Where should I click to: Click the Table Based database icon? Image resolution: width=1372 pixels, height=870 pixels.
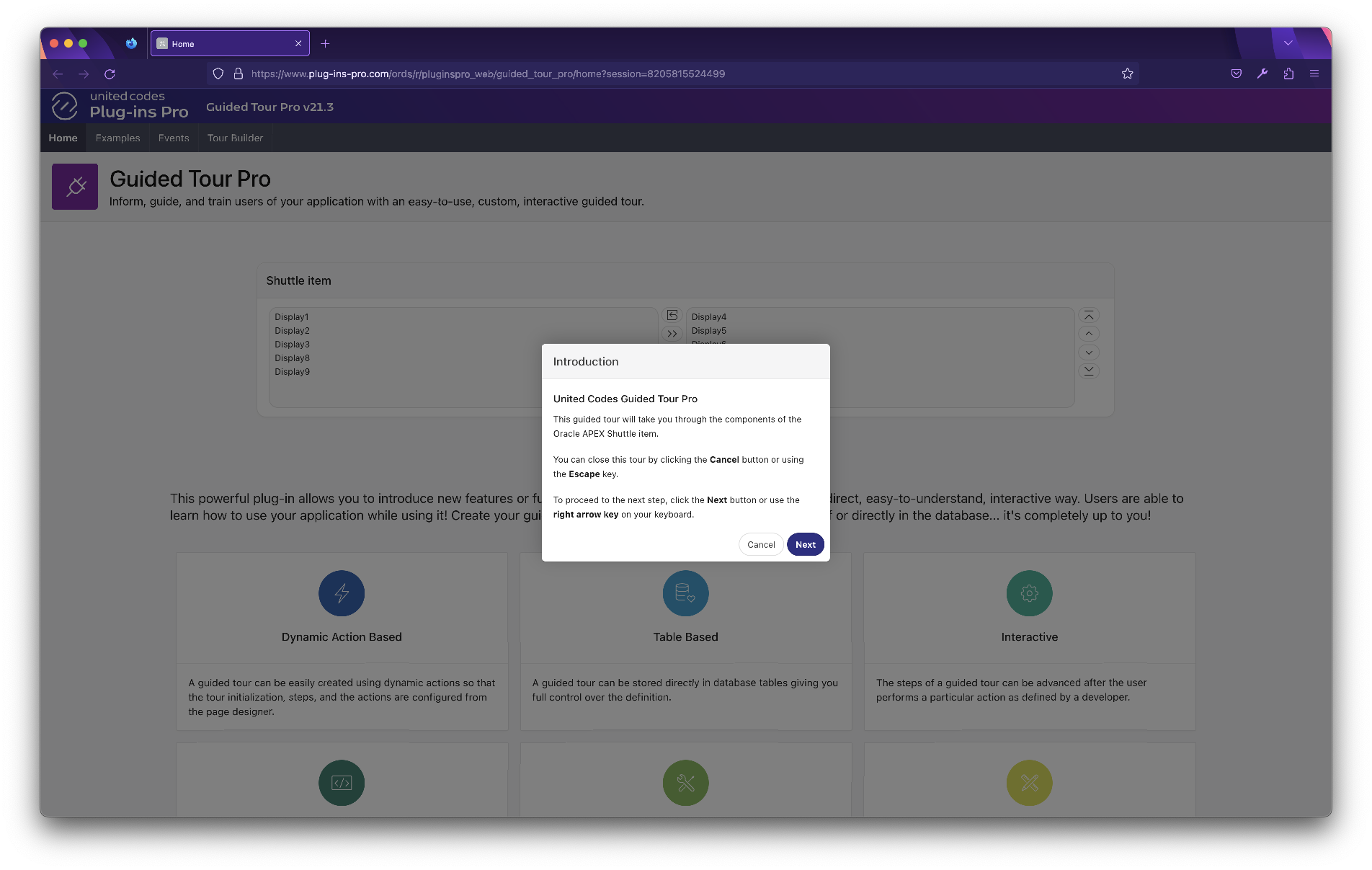click(x=685, y=593)
